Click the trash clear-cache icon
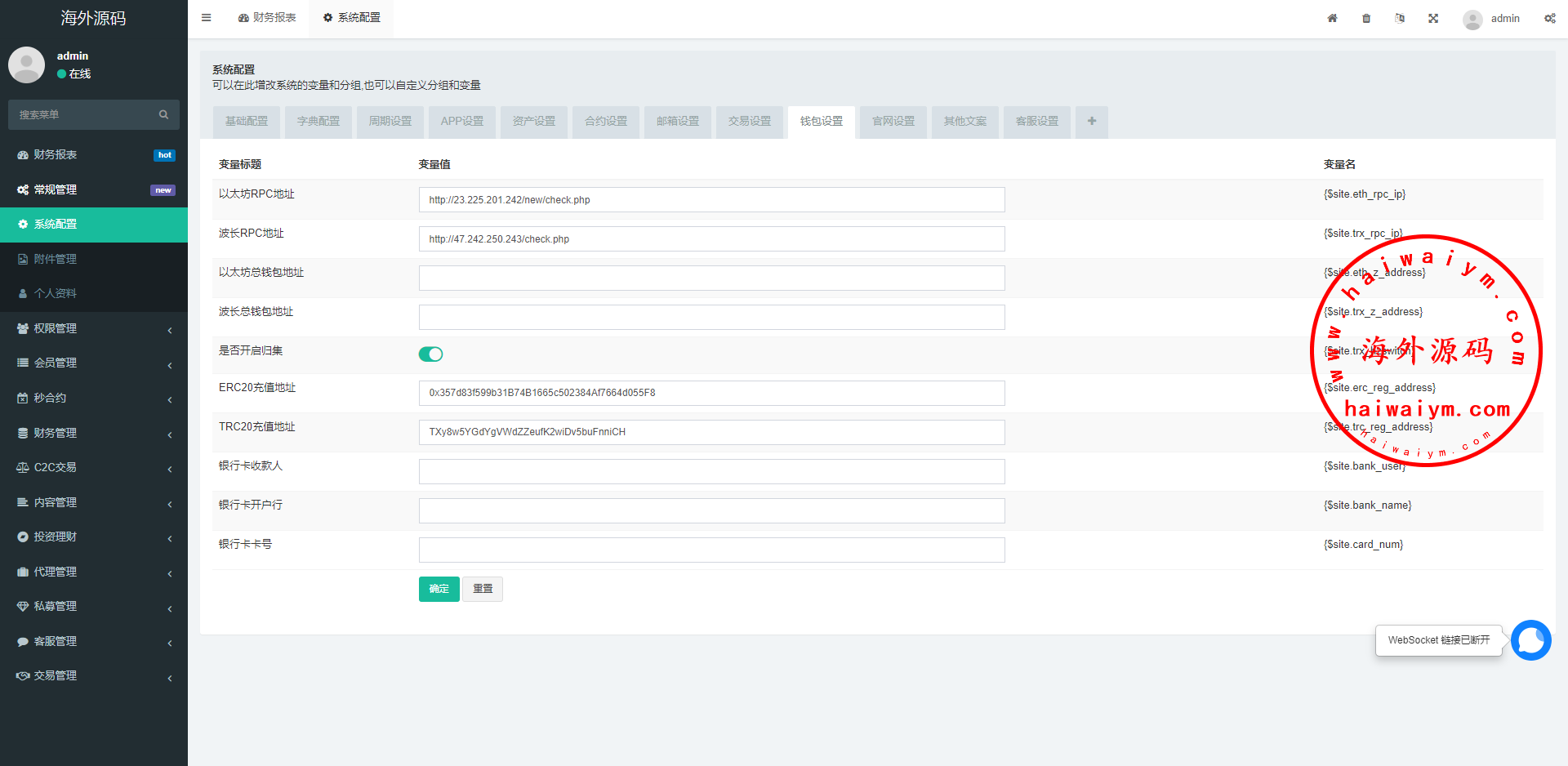The image size is (1568, 766). click(x=1366, y=18)
